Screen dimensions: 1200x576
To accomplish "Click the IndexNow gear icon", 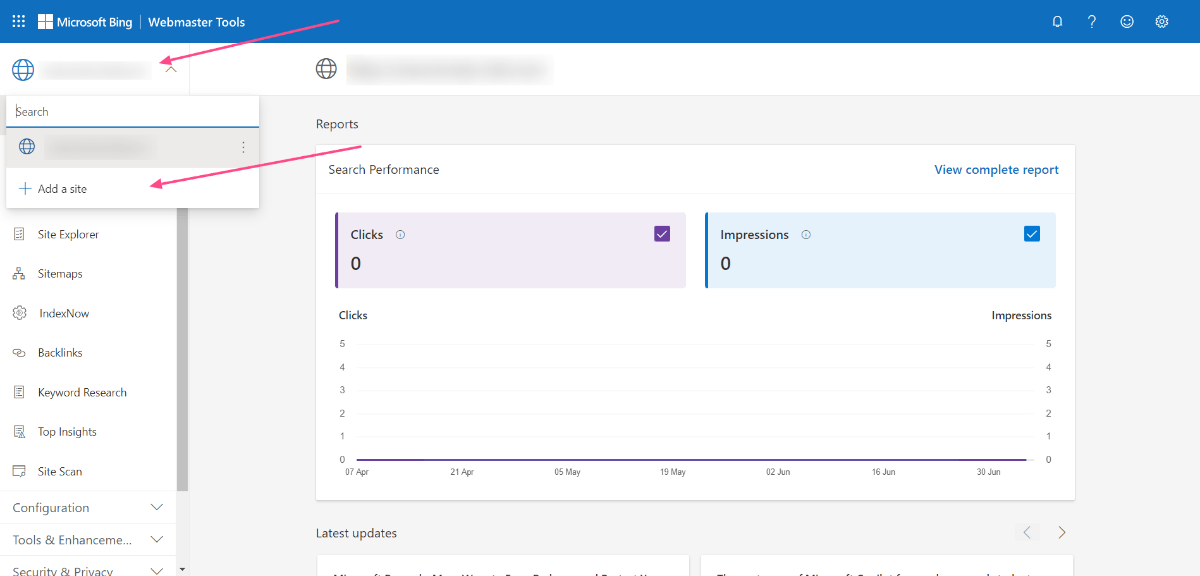I will pos(19,313).
